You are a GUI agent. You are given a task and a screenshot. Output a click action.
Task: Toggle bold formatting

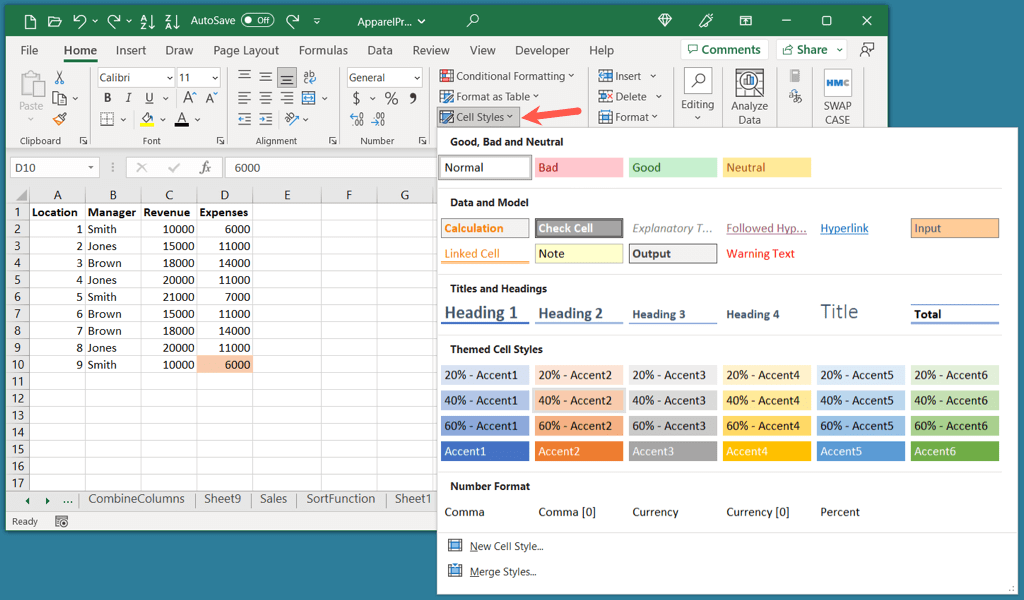[x=107, y=98]
